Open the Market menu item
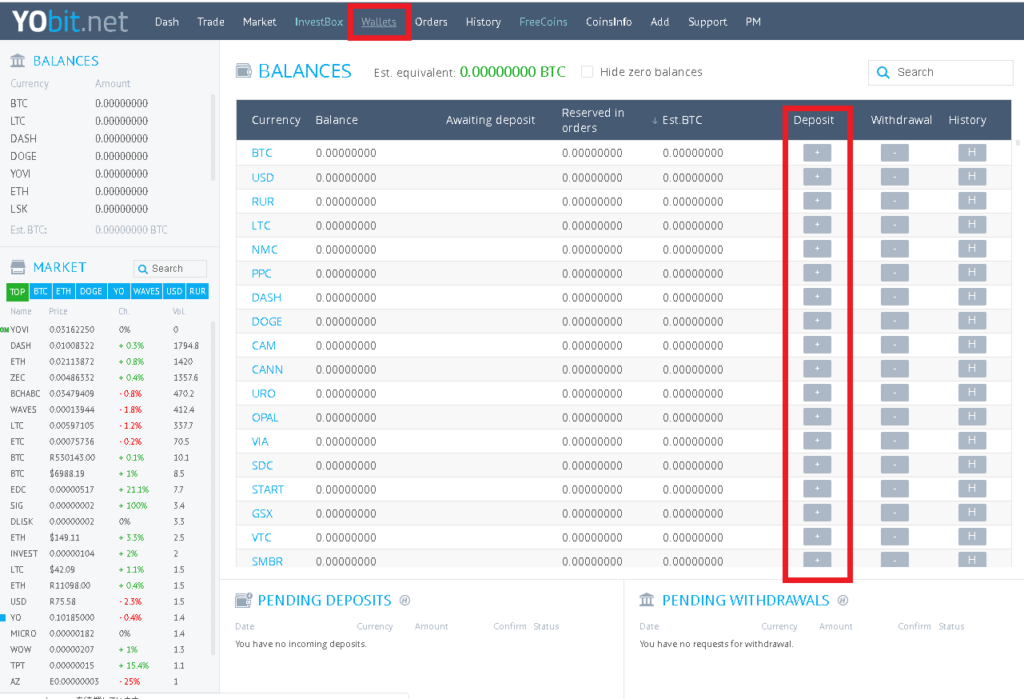This screenshot has height=699, width=1024. [x=259, y=22]
